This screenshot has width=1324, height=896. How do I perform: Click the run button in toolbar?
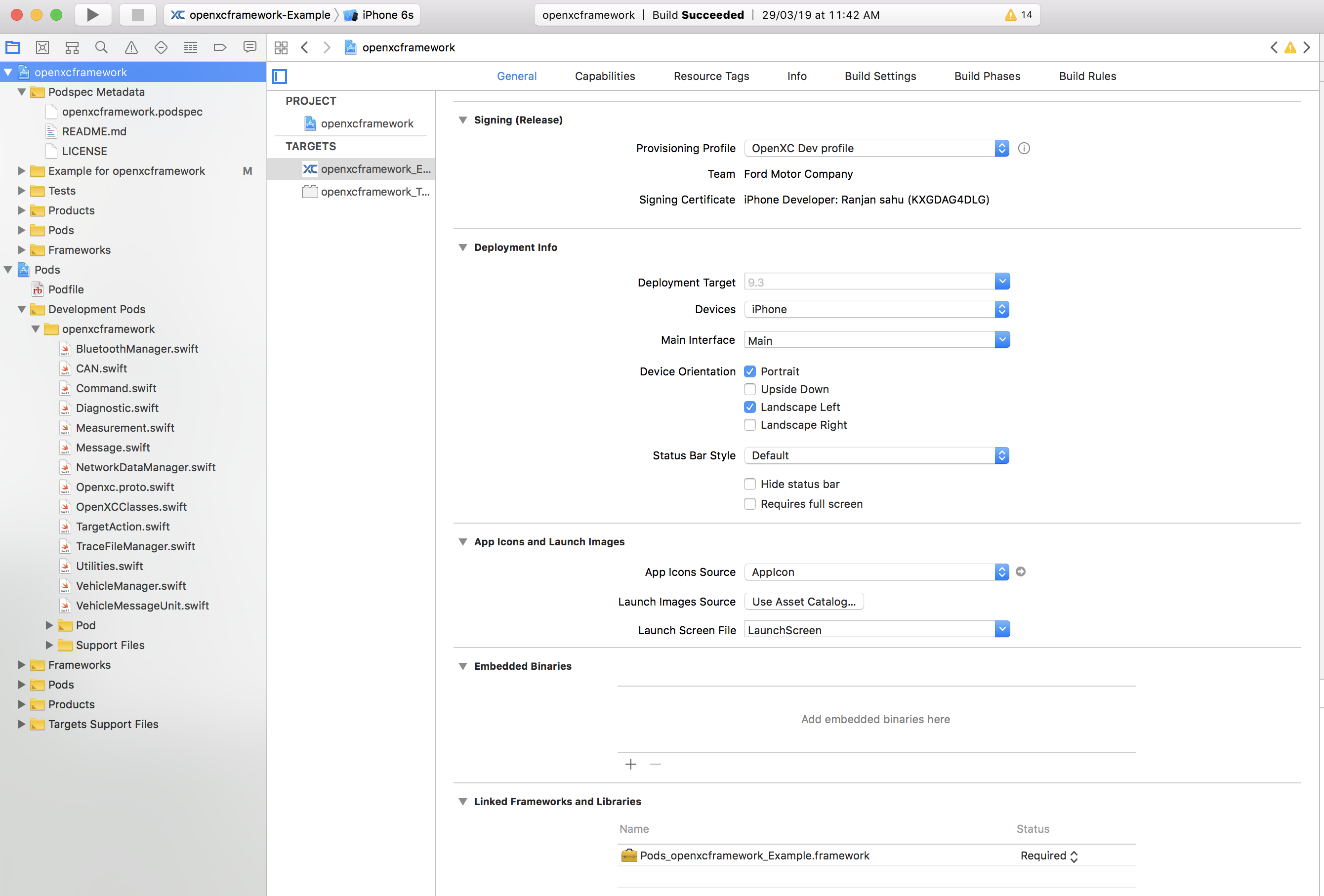click(92, 14)
